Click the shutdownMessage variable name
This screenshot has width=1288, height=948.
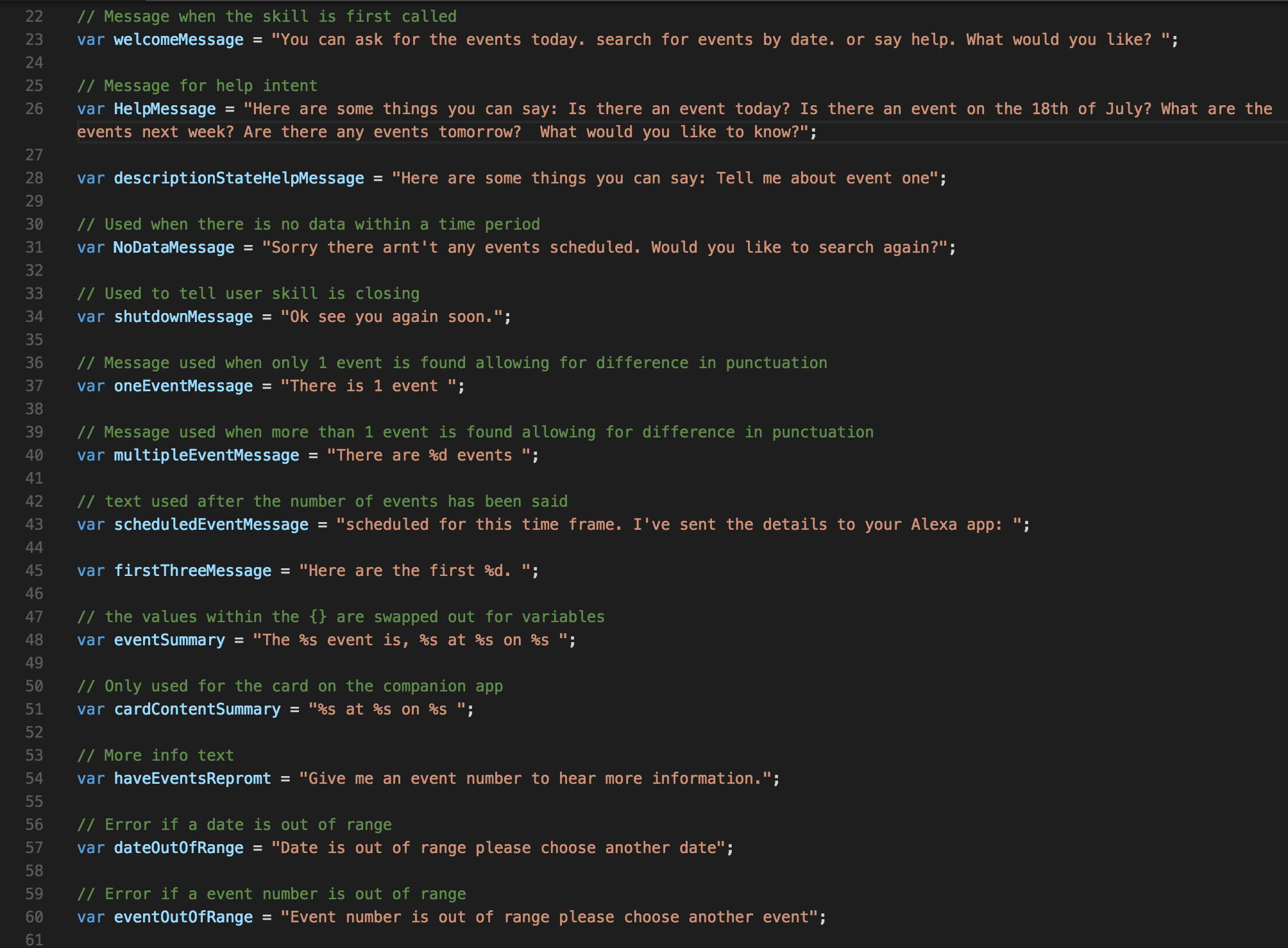(x=183, y=317)
